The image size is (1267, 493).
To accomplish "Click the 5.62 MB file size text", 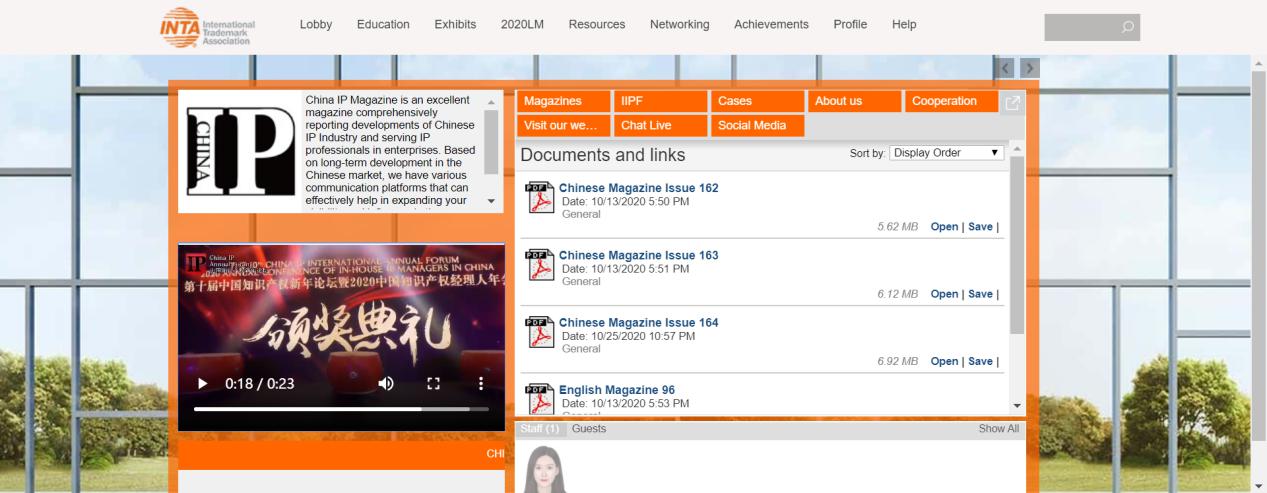I will pos(897,227).
